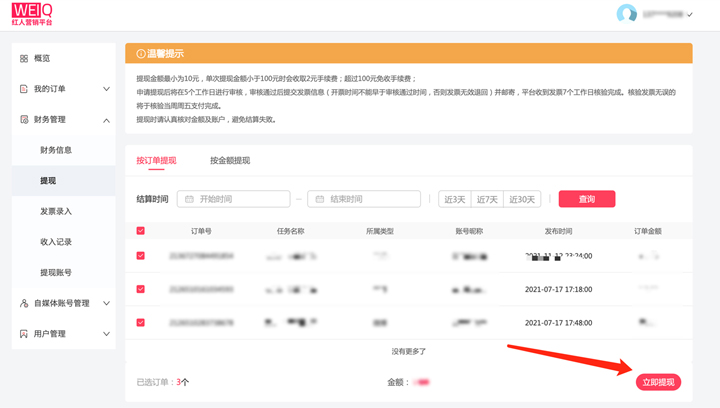Switch to the 按金额提现 tab
Image resolution: width=720 pixels, height=408 pixels.
point(230,160)
